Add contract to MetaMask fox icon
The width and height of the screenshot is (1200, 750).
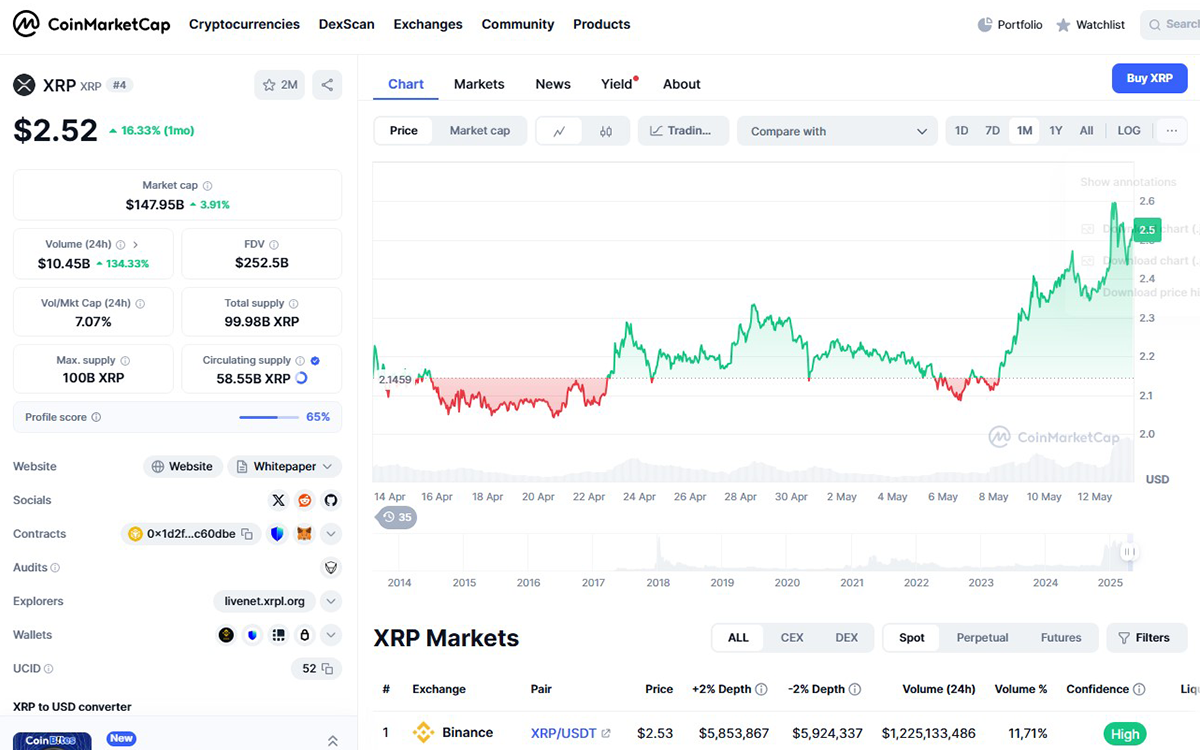pyautogui.click(x=304, y=534)
